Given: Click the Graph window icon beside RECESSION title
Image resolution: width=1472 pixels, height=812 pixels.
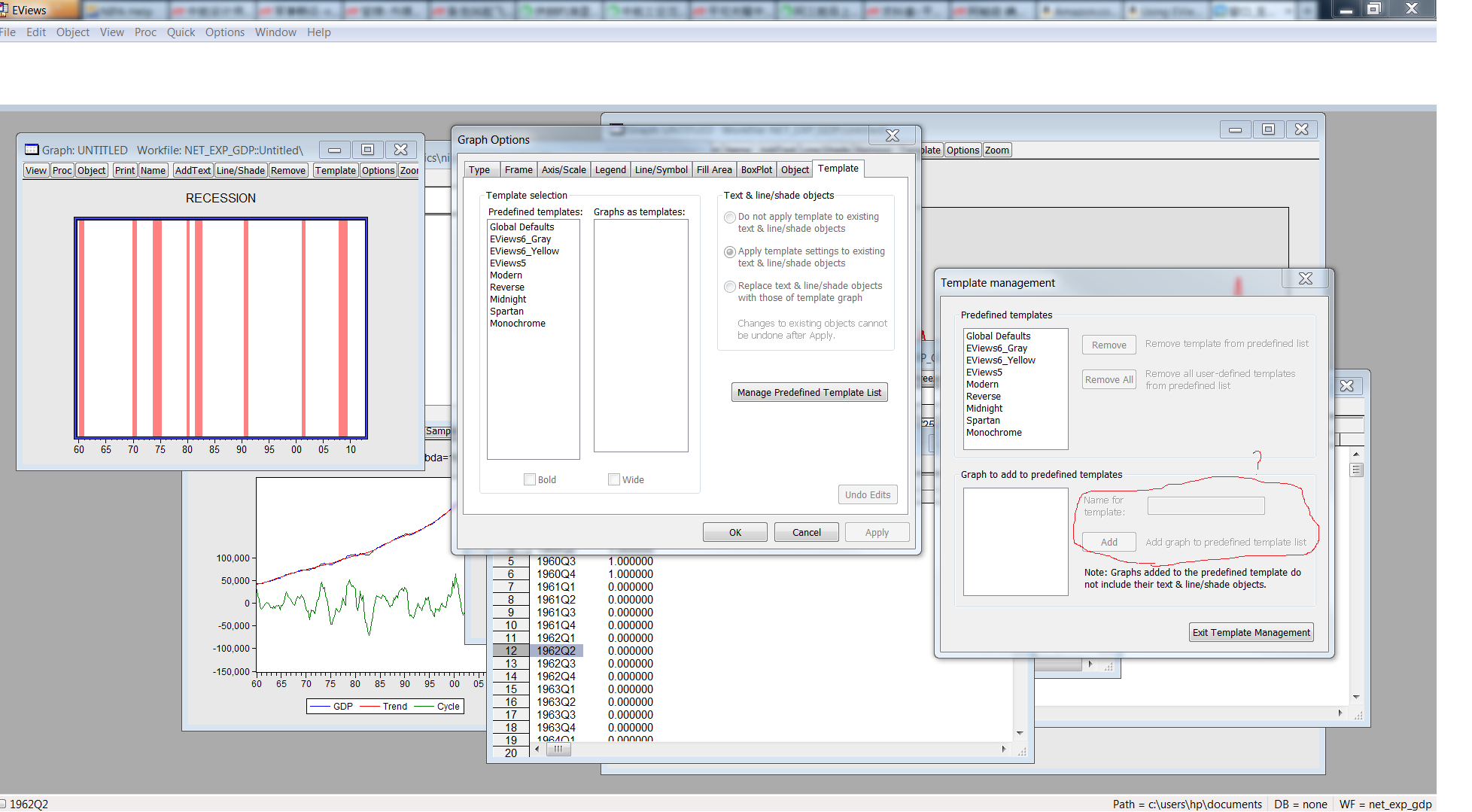Looking at the screenshot, I should click(32, 150).
